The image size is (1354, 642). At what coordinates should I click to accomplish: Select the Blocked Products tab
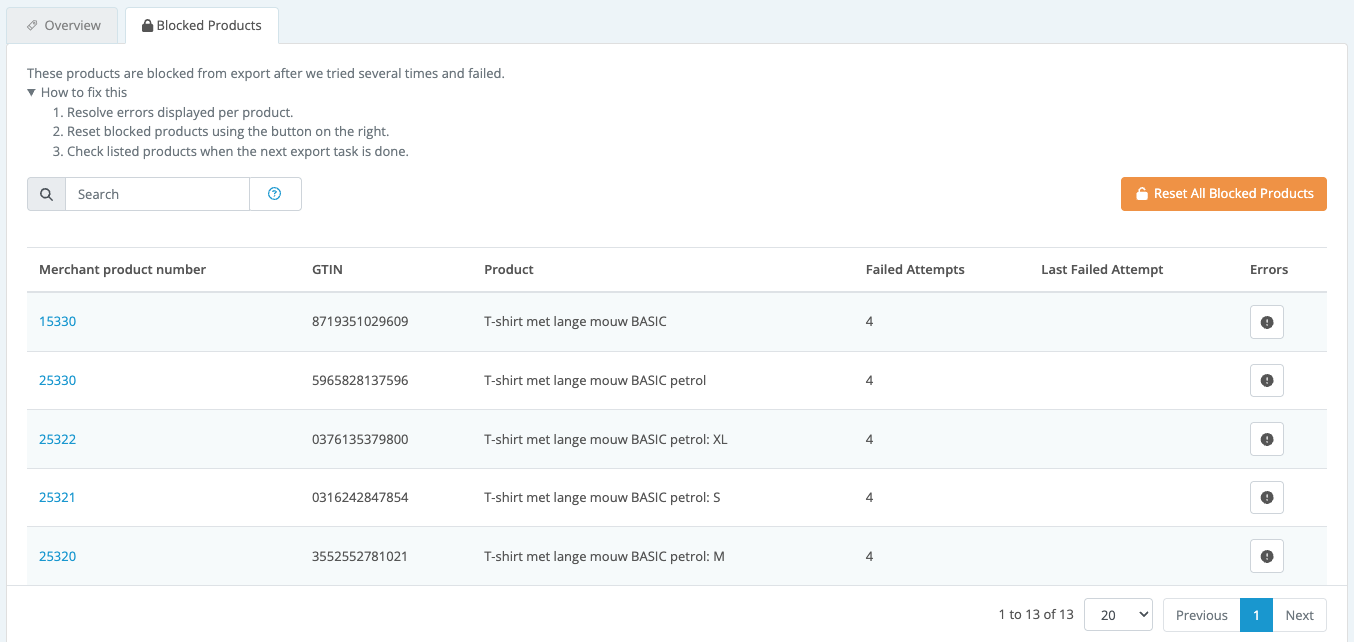click(x=202, y=25)
